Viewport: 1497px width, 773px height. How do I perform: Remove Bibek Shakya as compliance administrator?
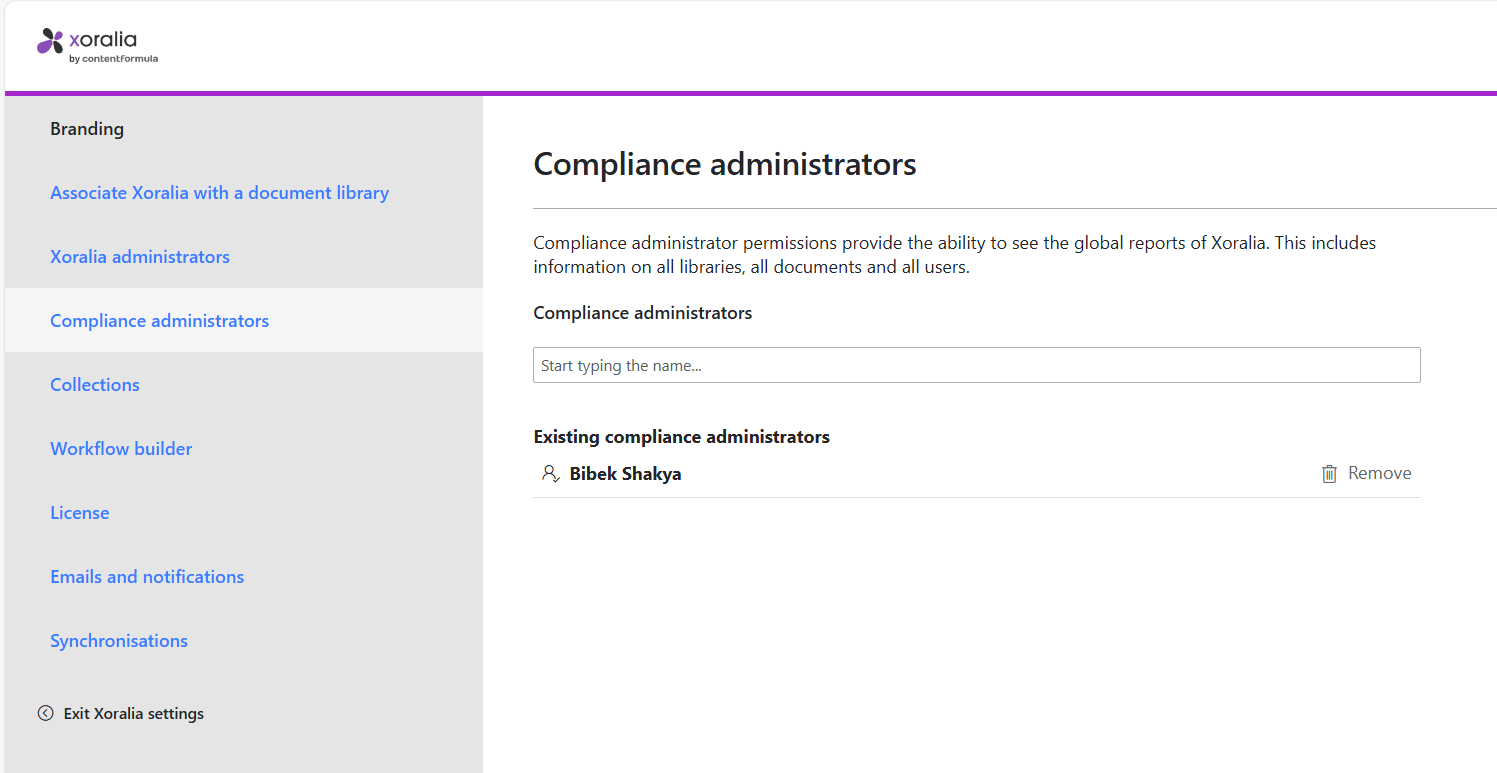click(x=1379, y=473)
